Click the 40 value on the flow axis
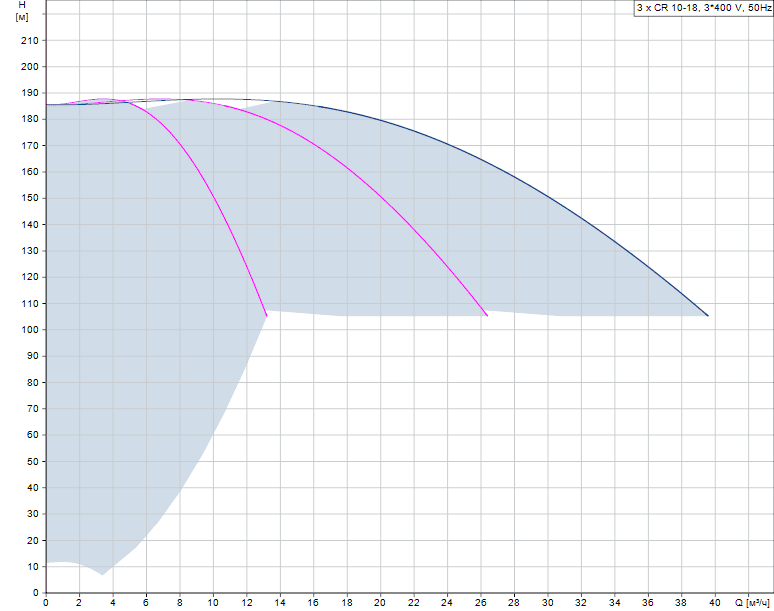The image size is (774, 611). click(715, 603)
